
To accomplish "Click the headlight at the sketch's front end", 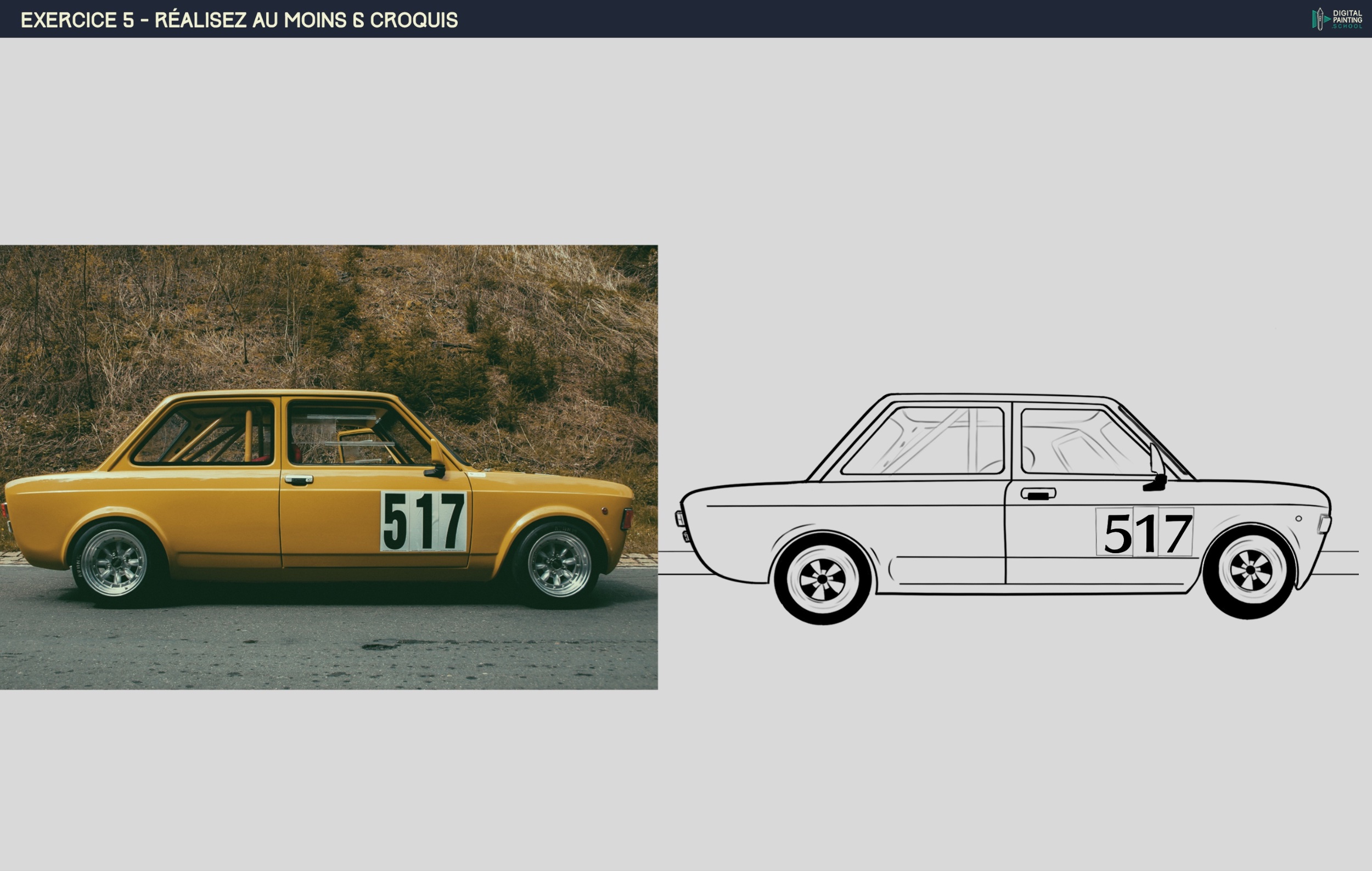I will click(x=1325, y=524).
